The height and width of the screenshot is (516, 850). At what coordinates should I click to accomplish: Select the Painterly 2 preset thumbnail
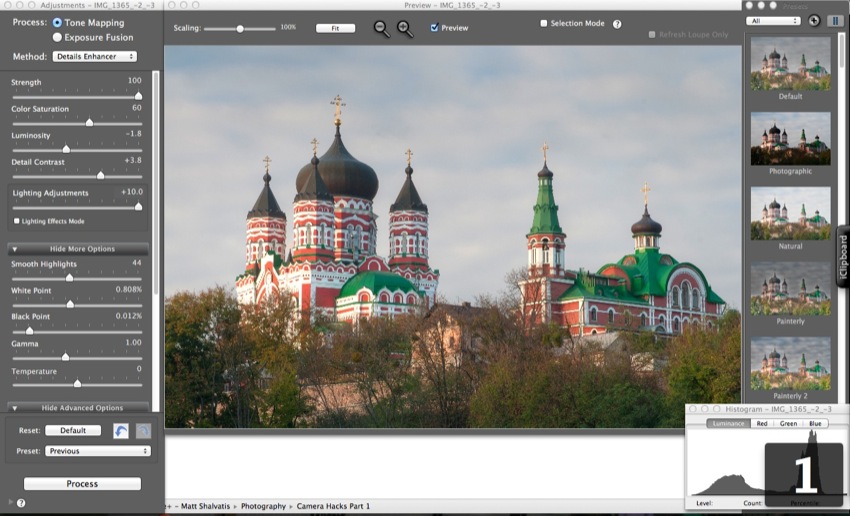pos(790,363)
